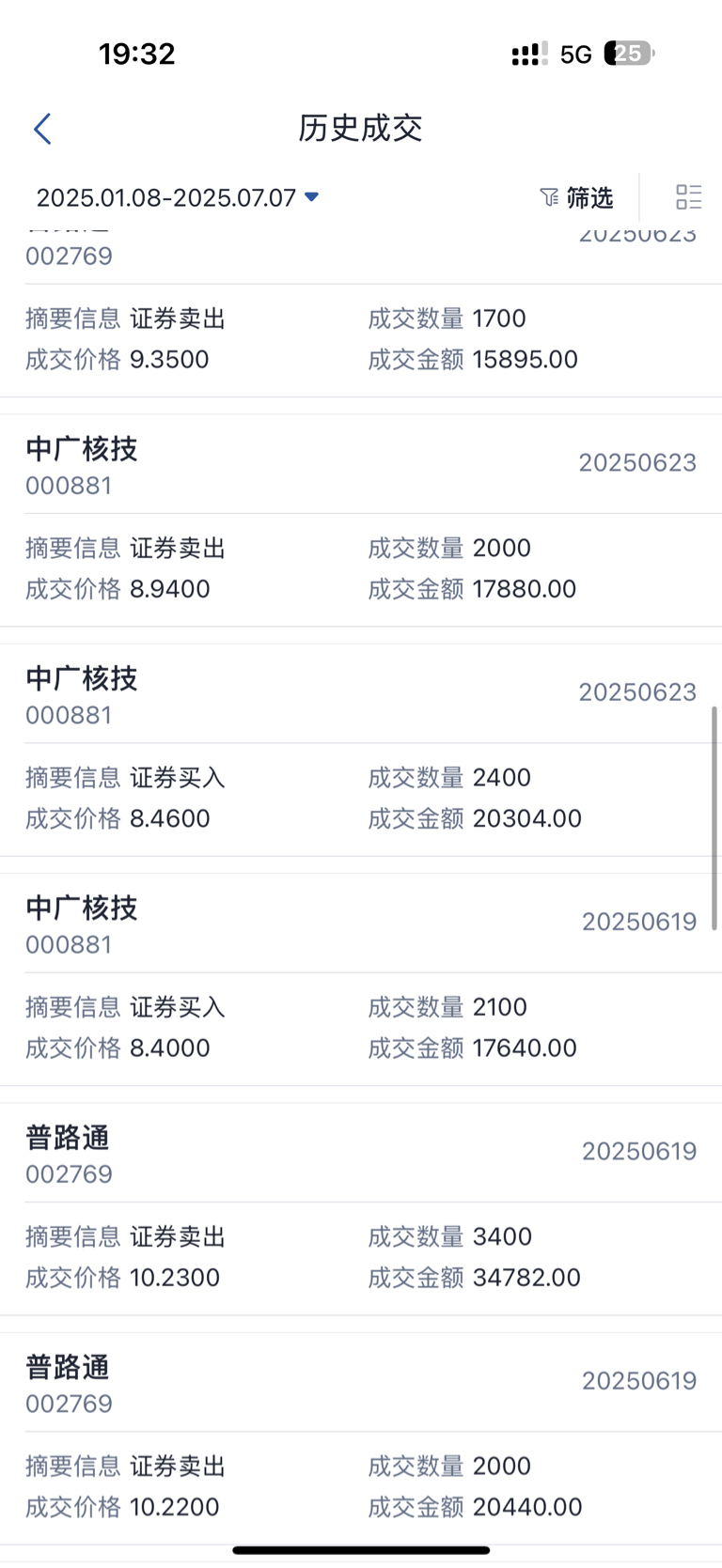
Task: Open 中广核技 buy record priced 8.4600
Action: (x=361, y=750)
